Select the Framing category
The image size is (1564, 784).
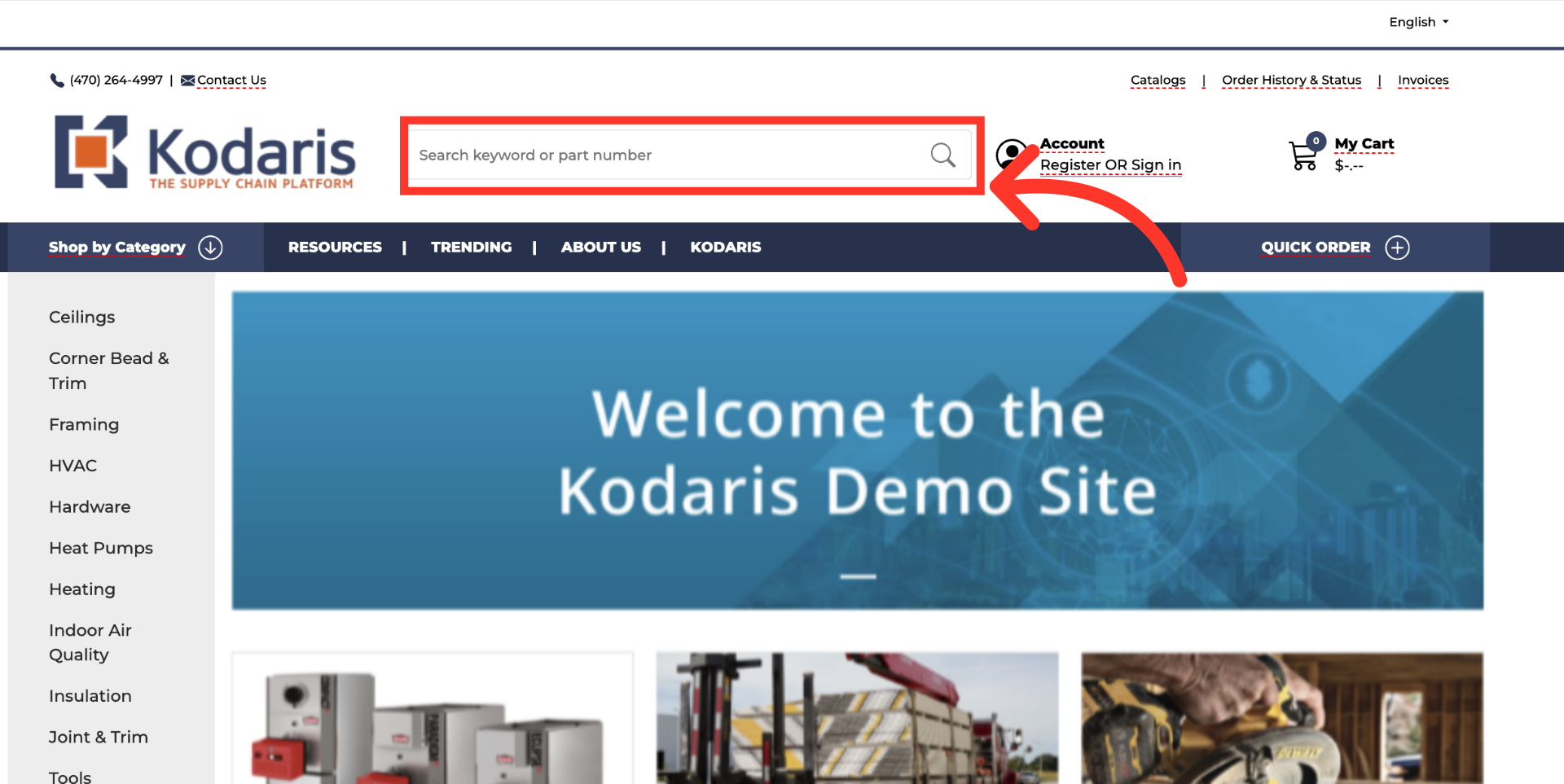[x=84, y=425]
